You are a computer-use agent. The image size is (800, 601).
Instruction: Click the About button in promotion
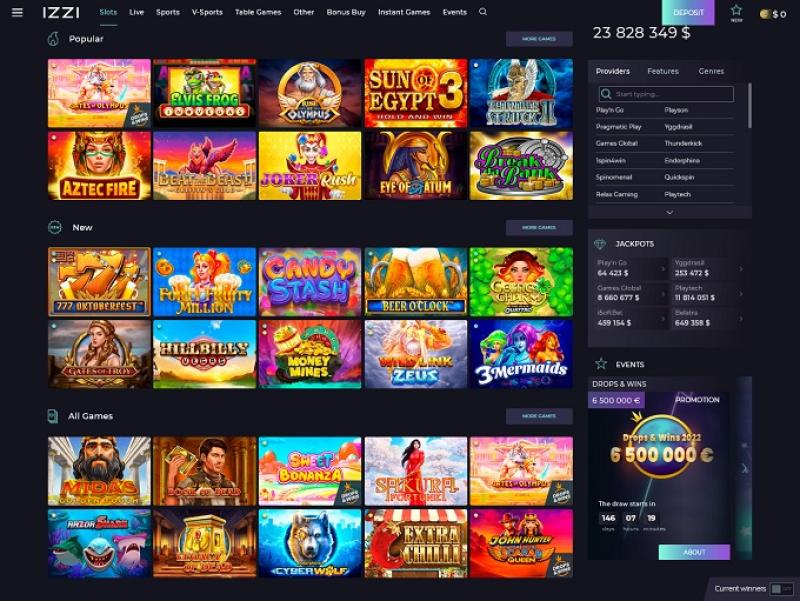pyautogui.click(x=694, y=552)
